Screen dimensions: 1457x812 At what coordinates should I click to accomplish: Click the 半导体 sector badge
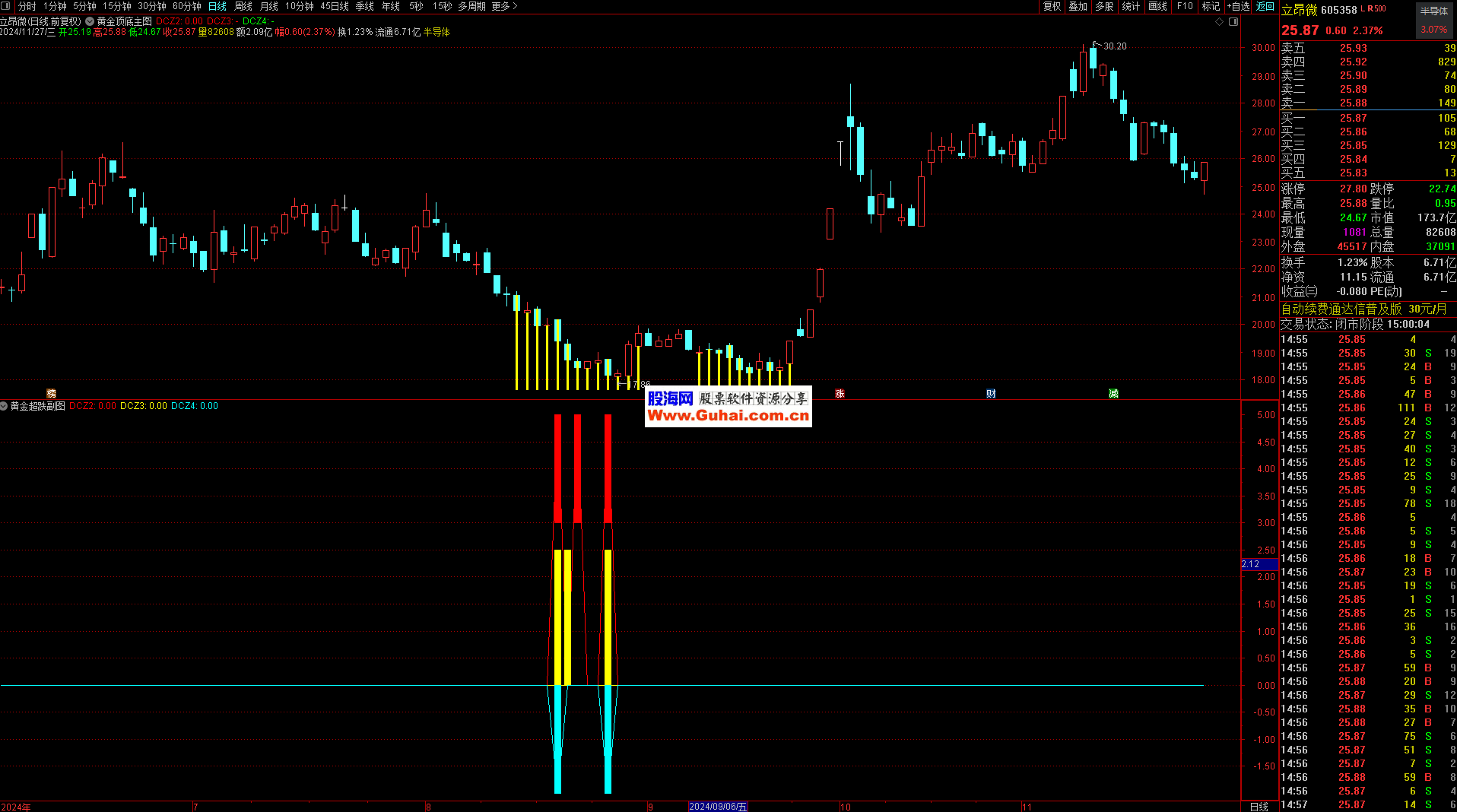click(1433, 11)
